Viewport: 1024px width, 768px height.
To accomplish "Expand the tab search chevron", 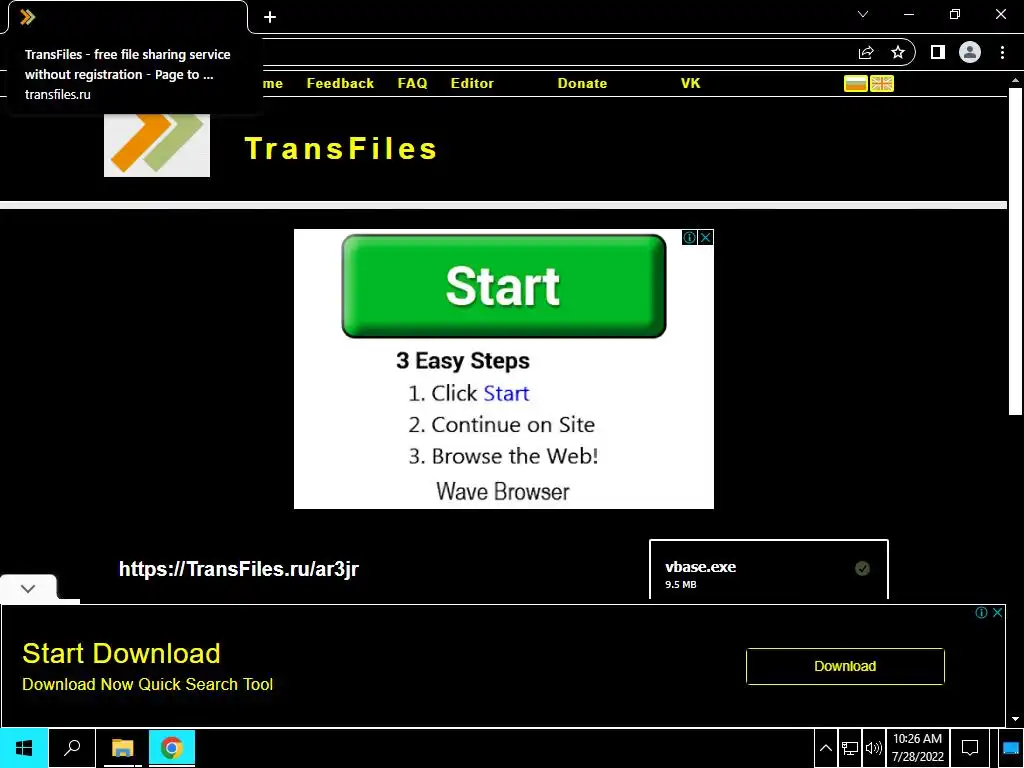I will tap(863, 14).
